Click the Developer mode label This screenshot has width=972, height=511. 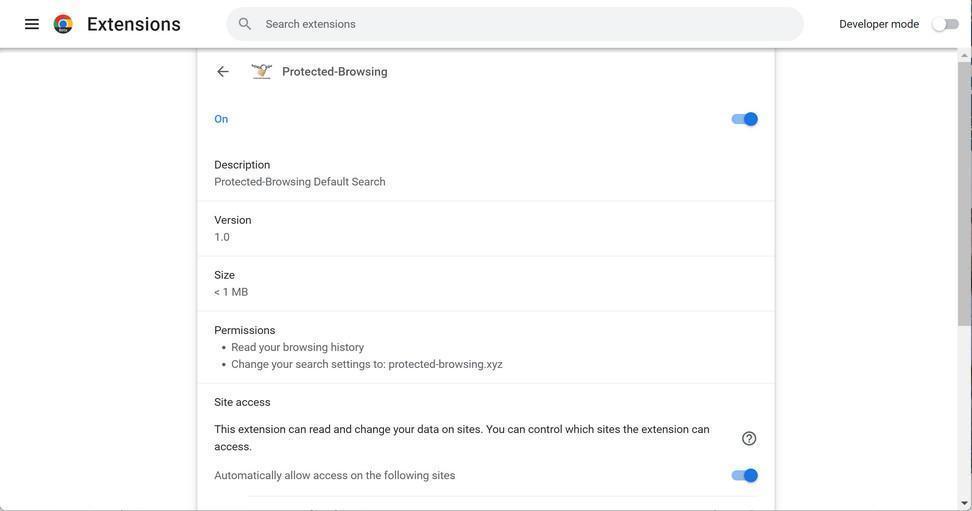click(879, 24)
